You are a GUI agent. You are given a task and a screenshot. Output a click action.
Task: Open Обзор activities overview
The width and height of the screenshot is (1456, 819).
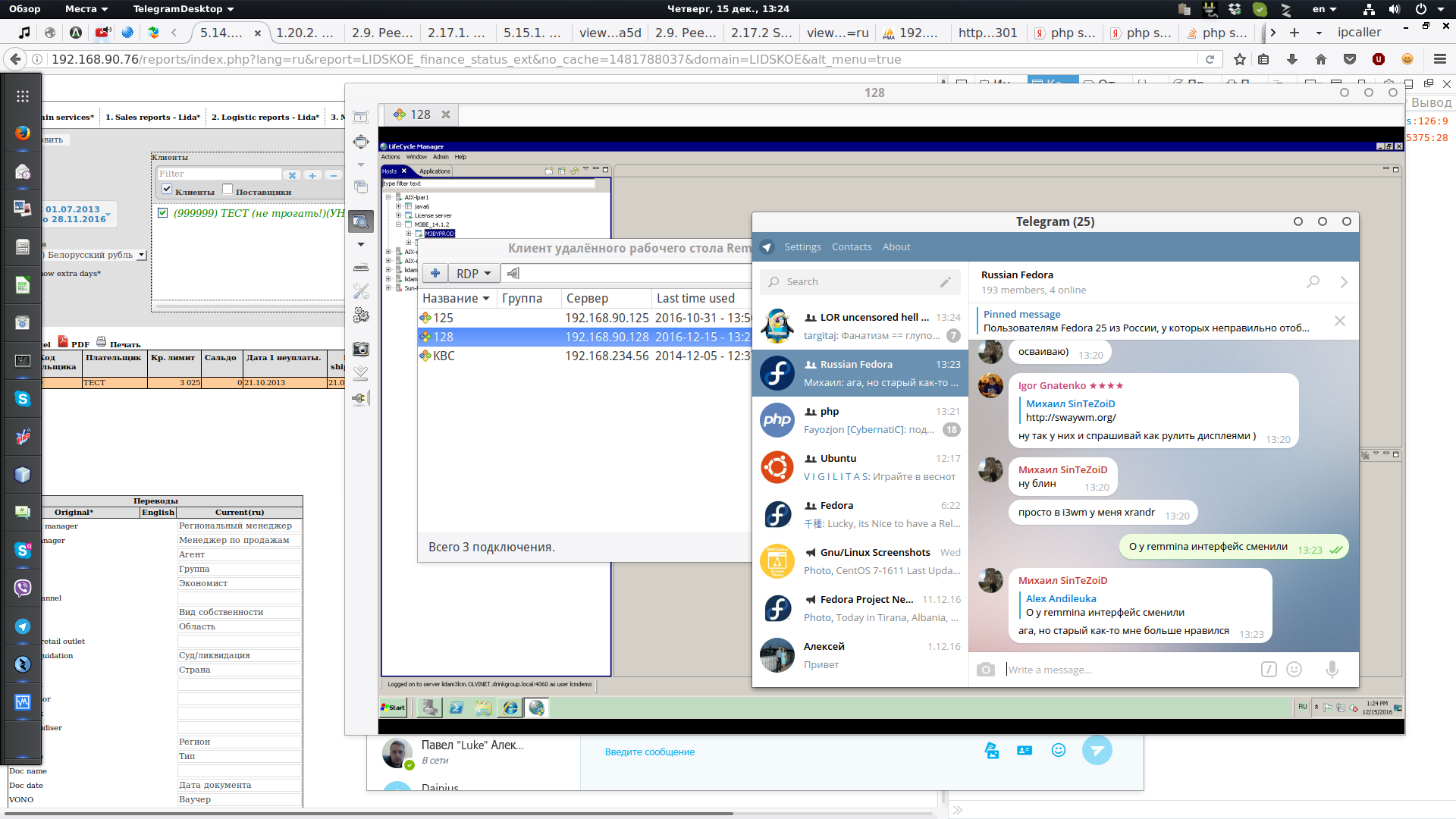click(x=25, y=9)
